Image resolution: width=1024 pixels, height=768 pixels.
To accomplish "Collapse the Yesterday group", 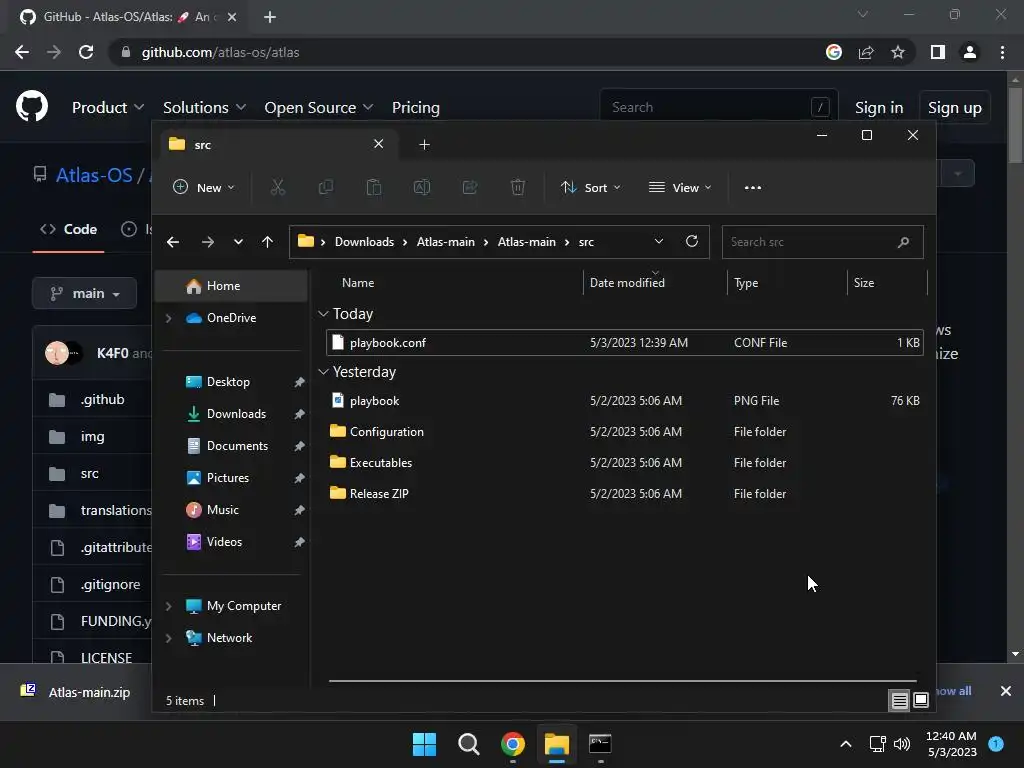I will [323, 372].
